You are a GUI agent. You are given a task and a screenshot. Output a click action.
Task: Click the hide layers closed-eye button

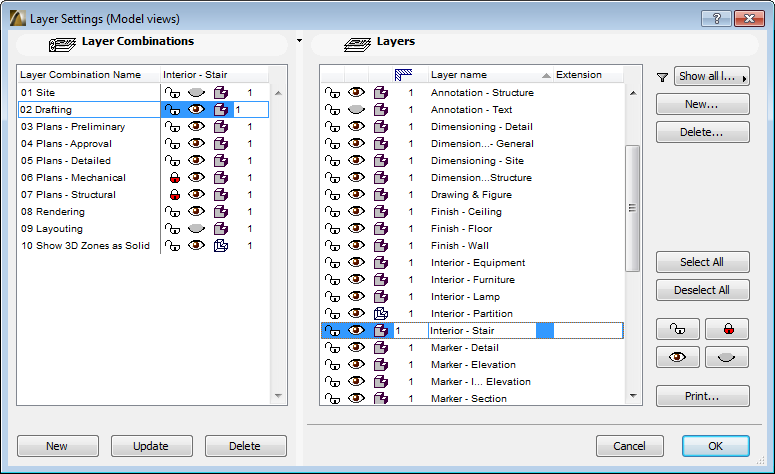727,357
